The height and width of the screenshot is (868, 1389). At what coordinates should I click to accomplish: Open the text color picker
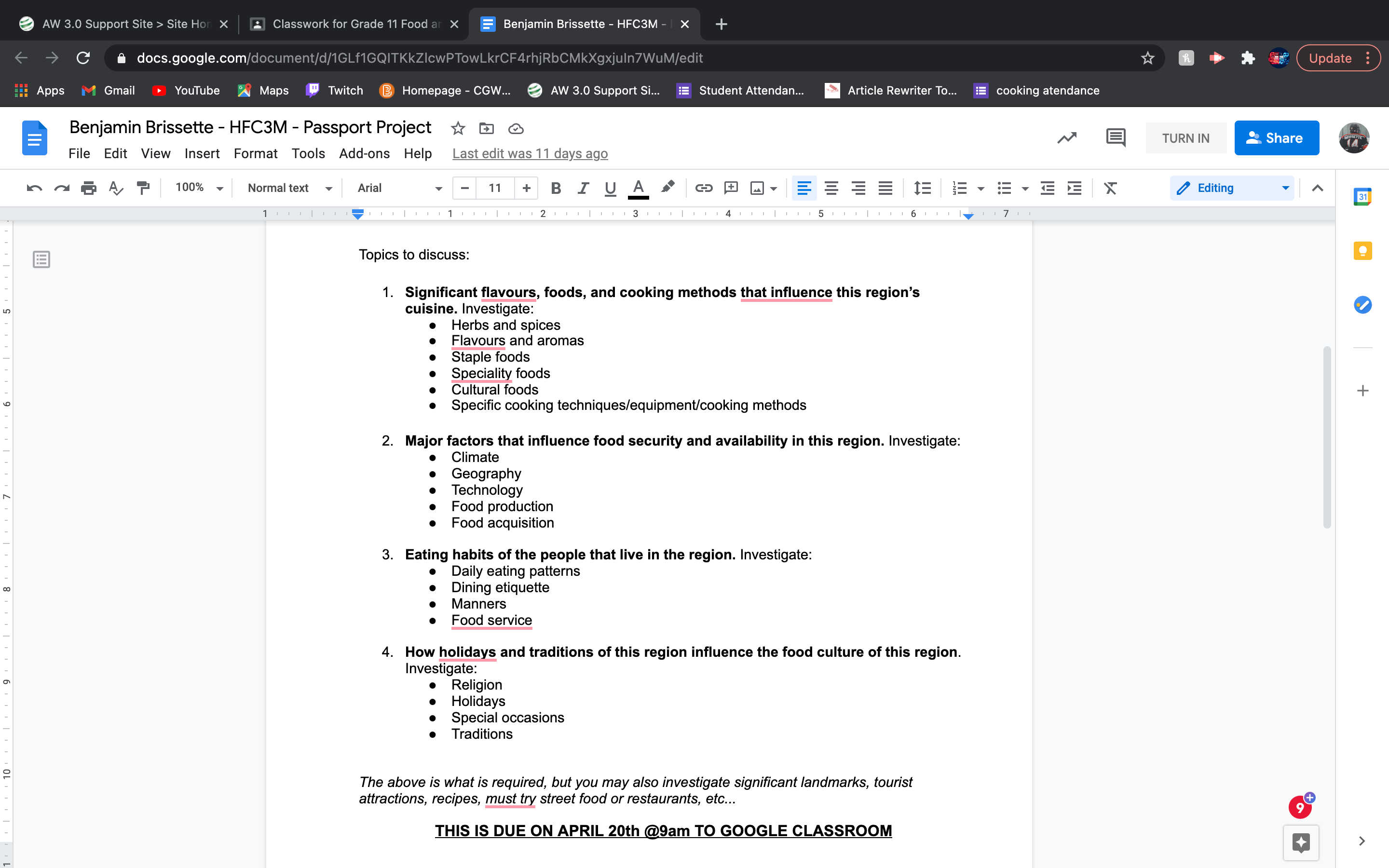pyautogui.click(x=638, y=188)
